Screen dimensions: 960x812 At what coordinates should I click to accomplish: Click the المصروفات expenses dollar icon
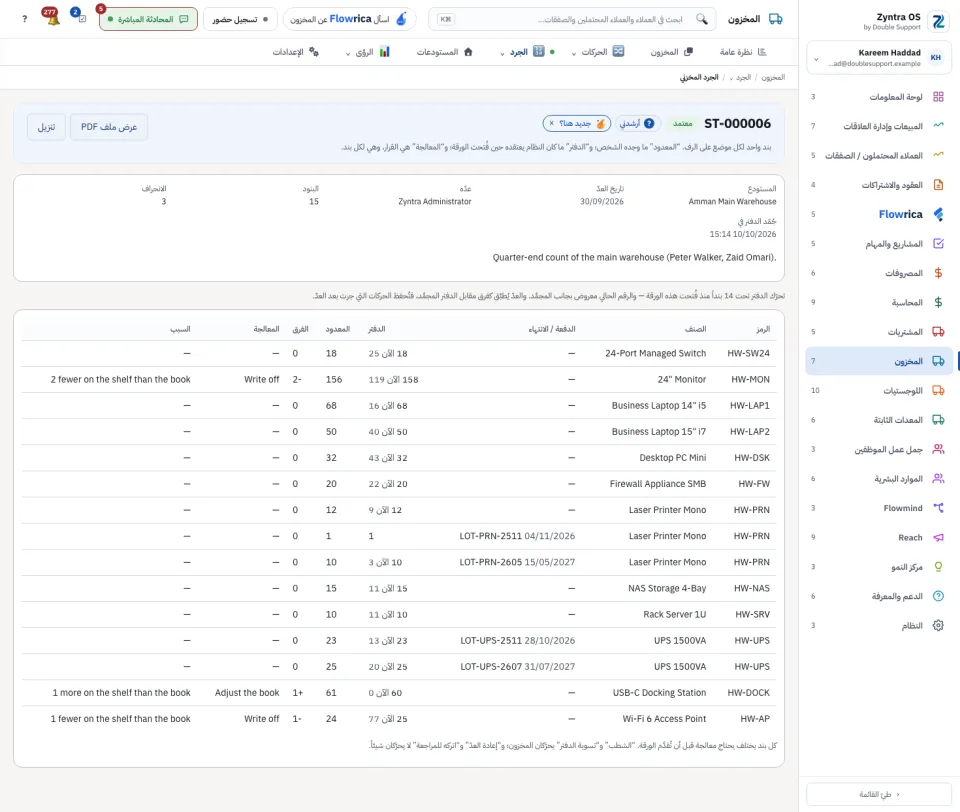click(938, 273)
